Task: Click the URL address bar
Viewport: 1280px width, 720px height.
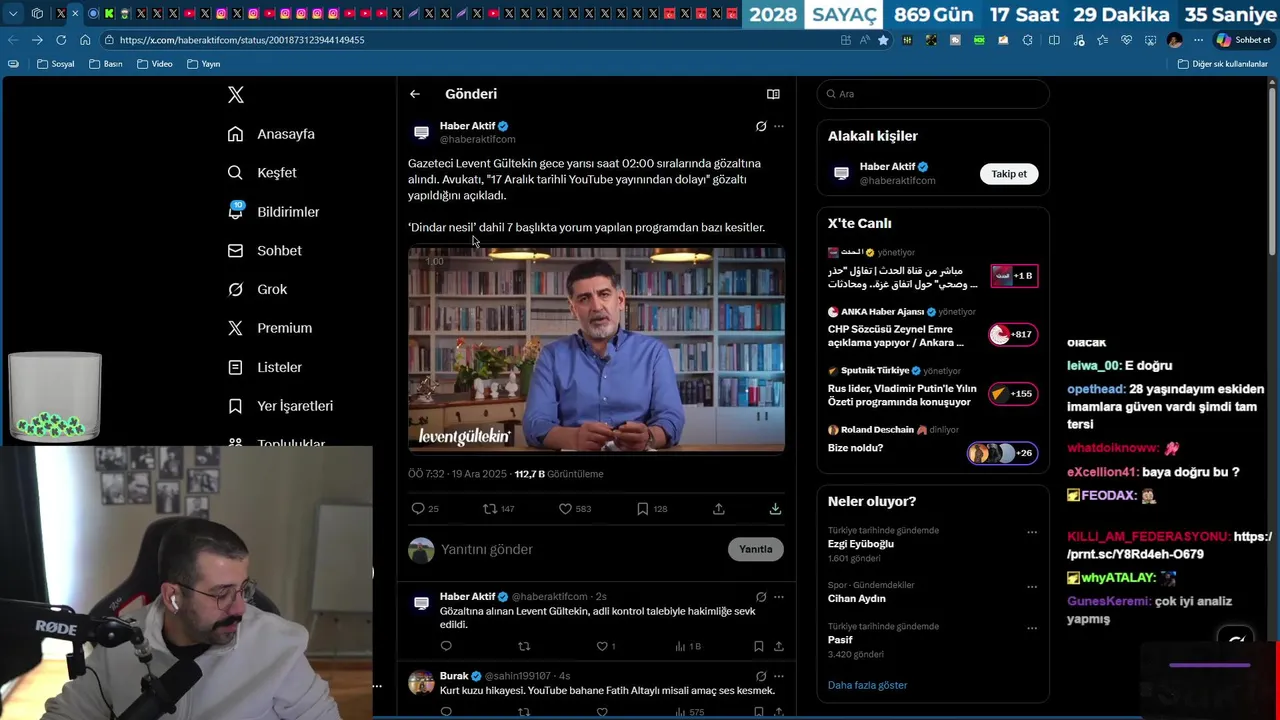Action: click(x=470, y=40)
